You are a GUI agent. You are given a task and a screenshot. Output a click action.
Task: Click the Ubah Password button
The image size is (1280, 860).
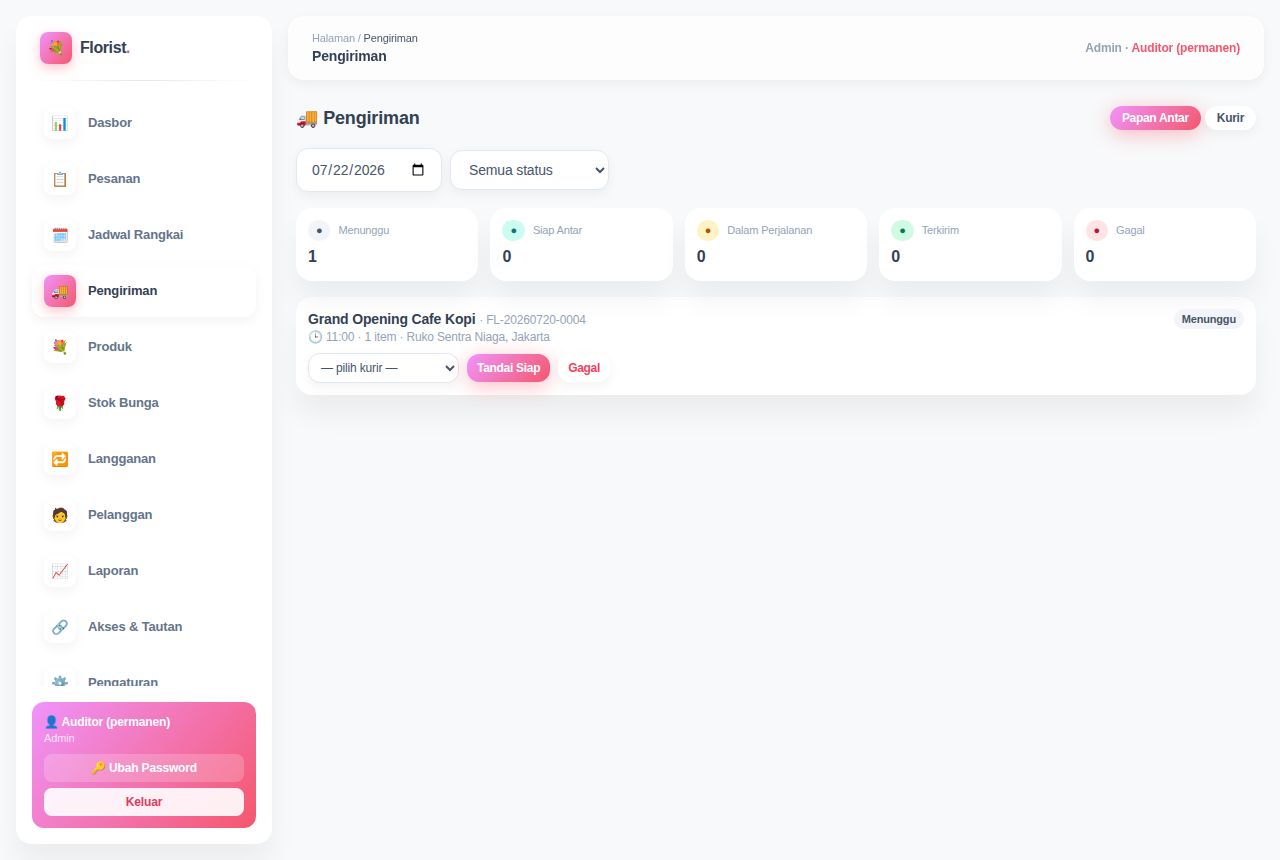(144, 768)
